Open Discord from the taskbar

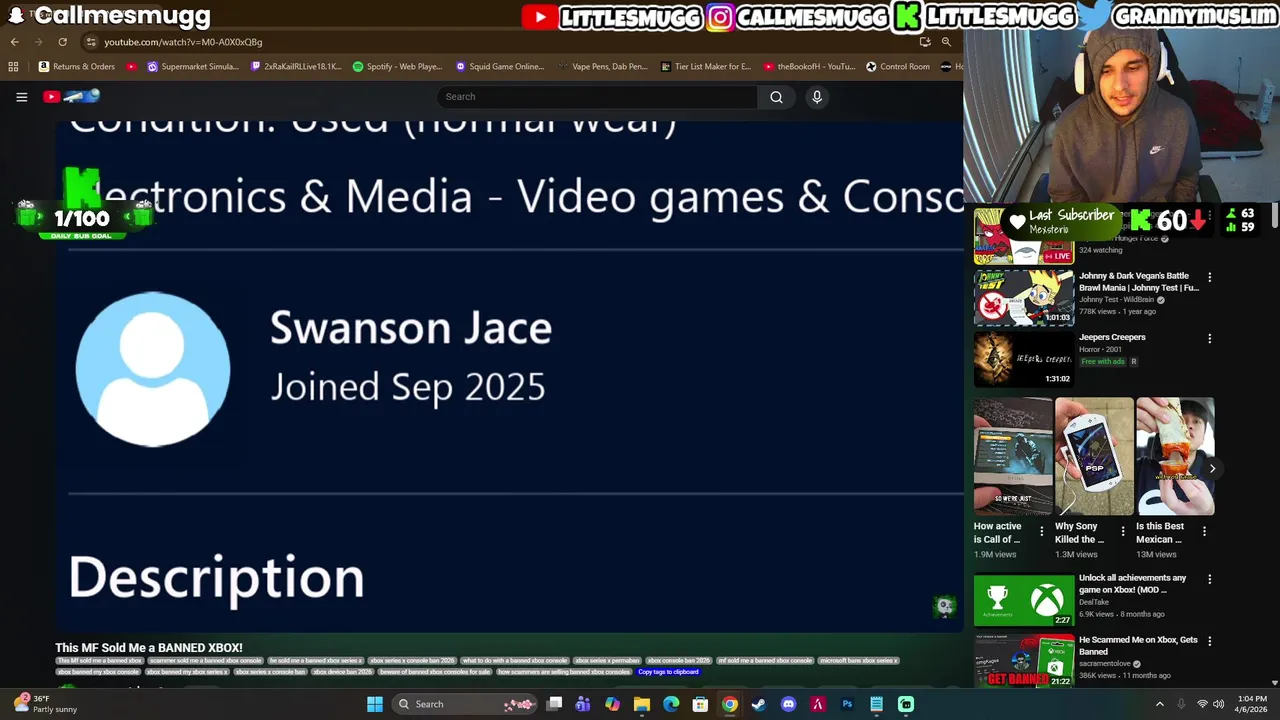click(x=788, y=704)
